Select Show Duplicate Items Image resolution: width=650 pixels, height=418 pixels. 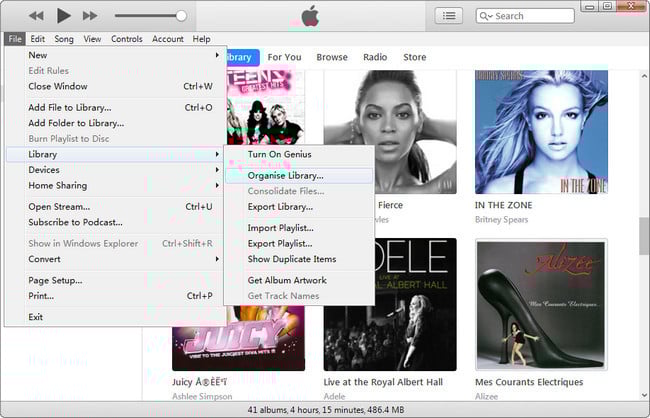click(299, 259)
